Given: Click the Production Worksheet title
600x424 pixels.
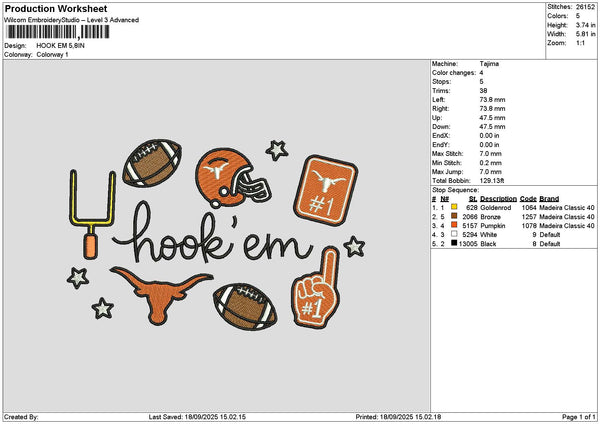Looking at the screenshot, I should 56,8.
